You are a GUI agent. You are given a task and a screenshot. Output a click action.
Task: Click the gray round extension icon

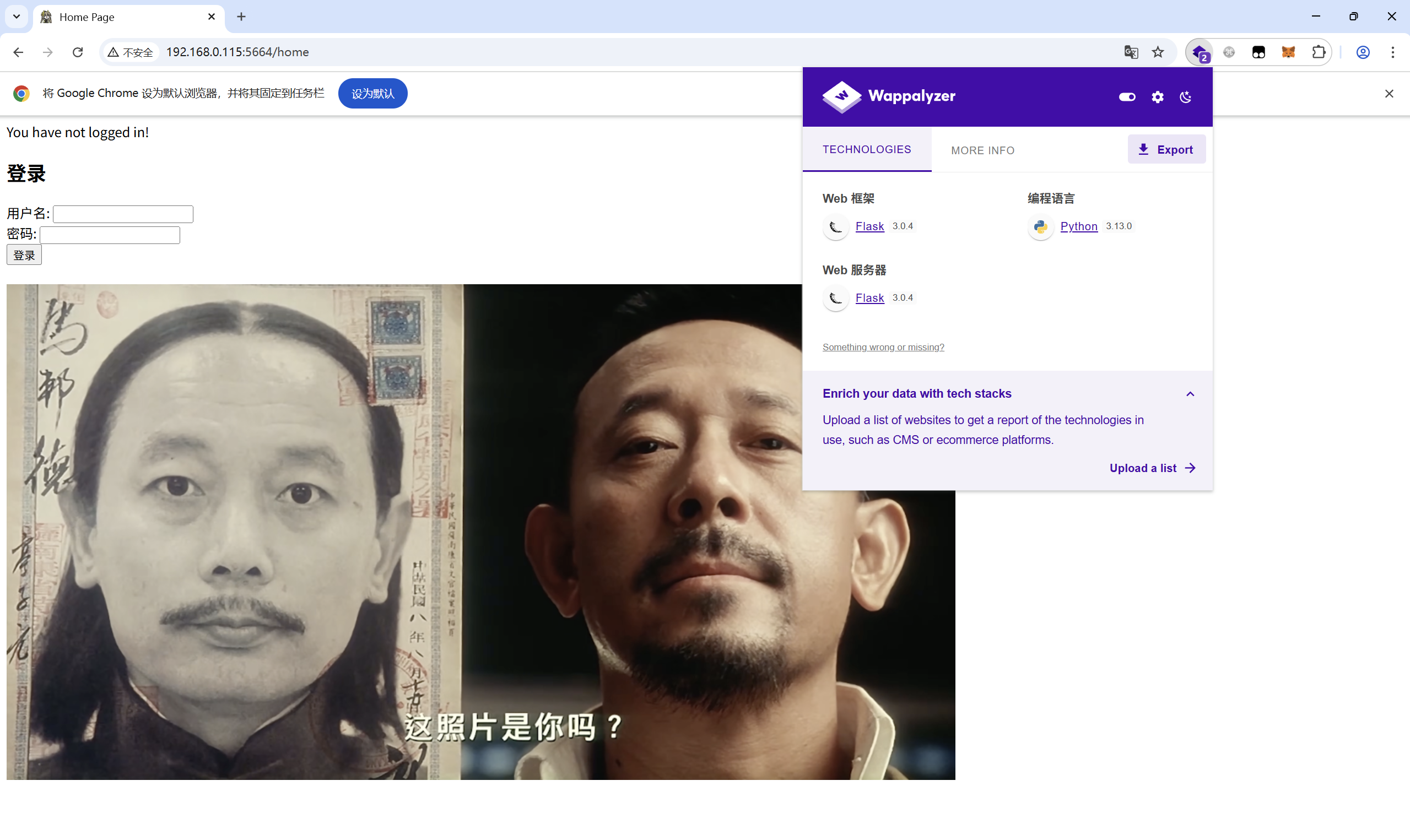pyautogui.click(x=1229, y=52)
